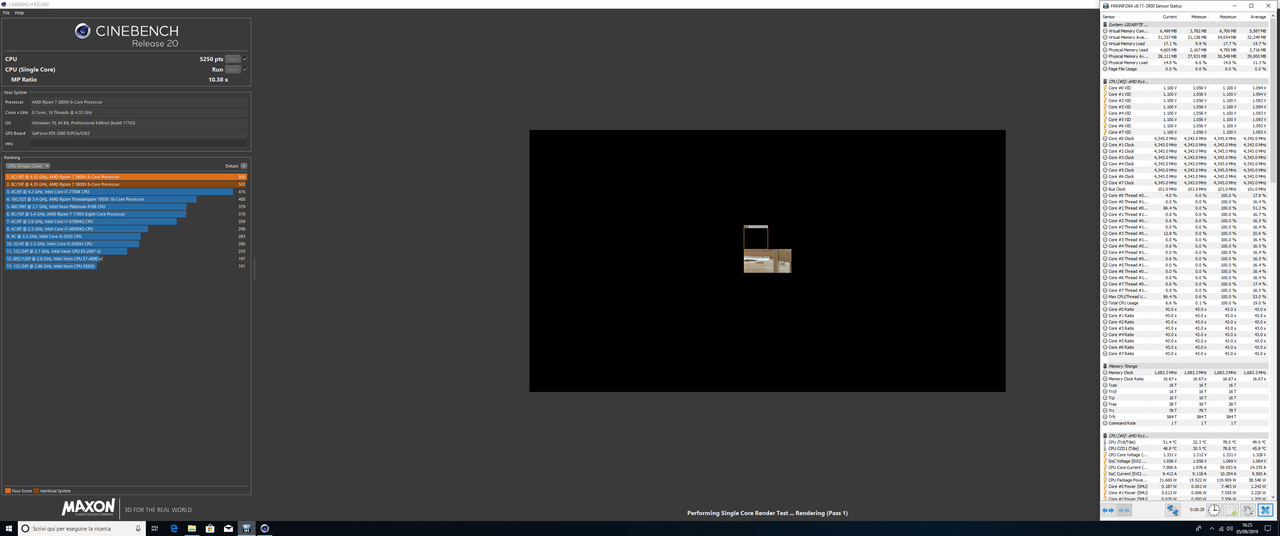This screenshot has width=1280, height=536.
Task: Click the Windows Start button
Action: 9,528
